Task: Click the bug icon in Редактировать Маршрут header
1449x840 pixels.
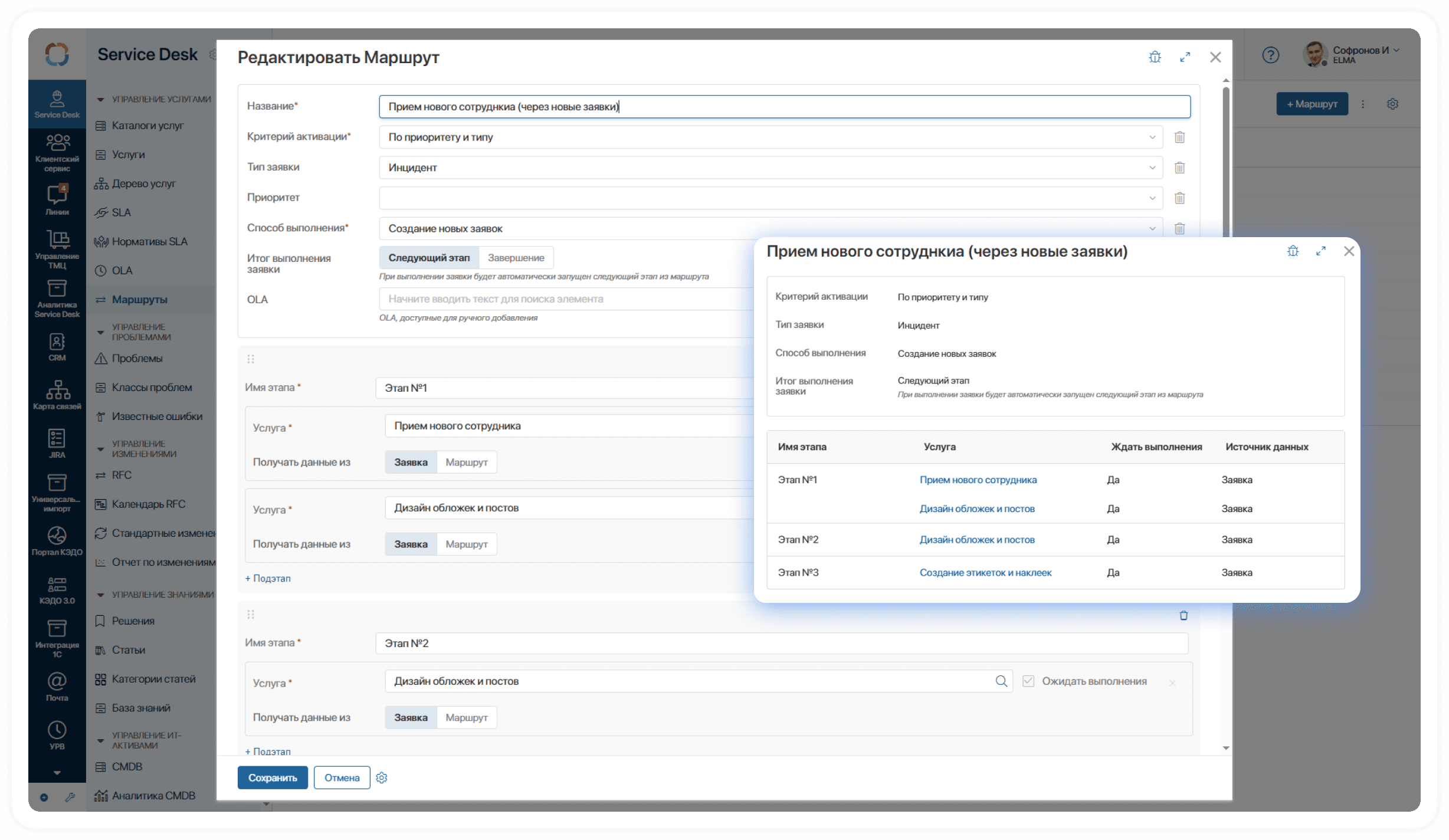Action: pyautogui.click(x=1155, y=57)
